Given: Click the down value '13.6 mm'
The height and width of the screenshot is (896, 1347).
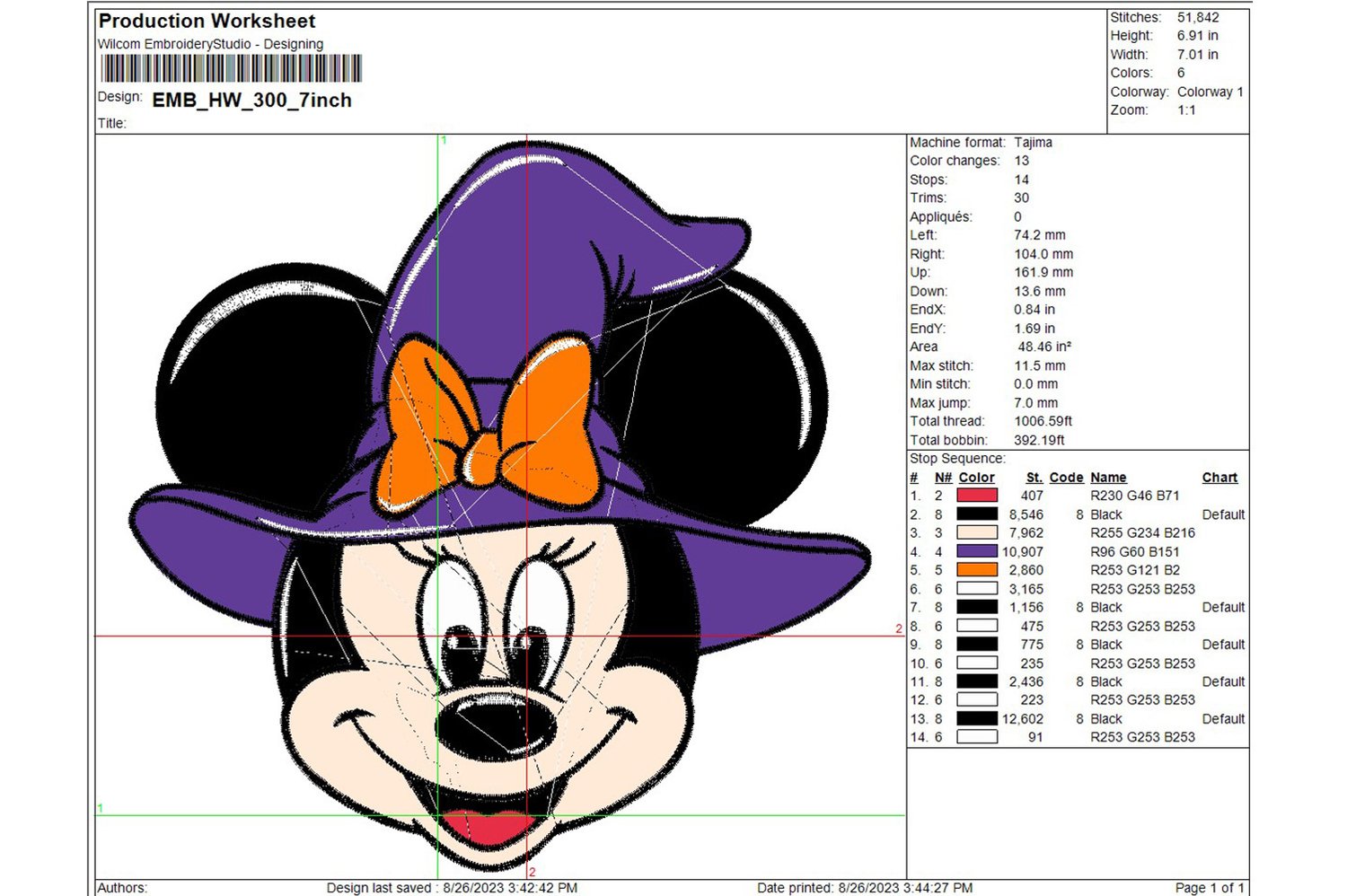Looking at the screenshot, I should tap(1040, 291).
